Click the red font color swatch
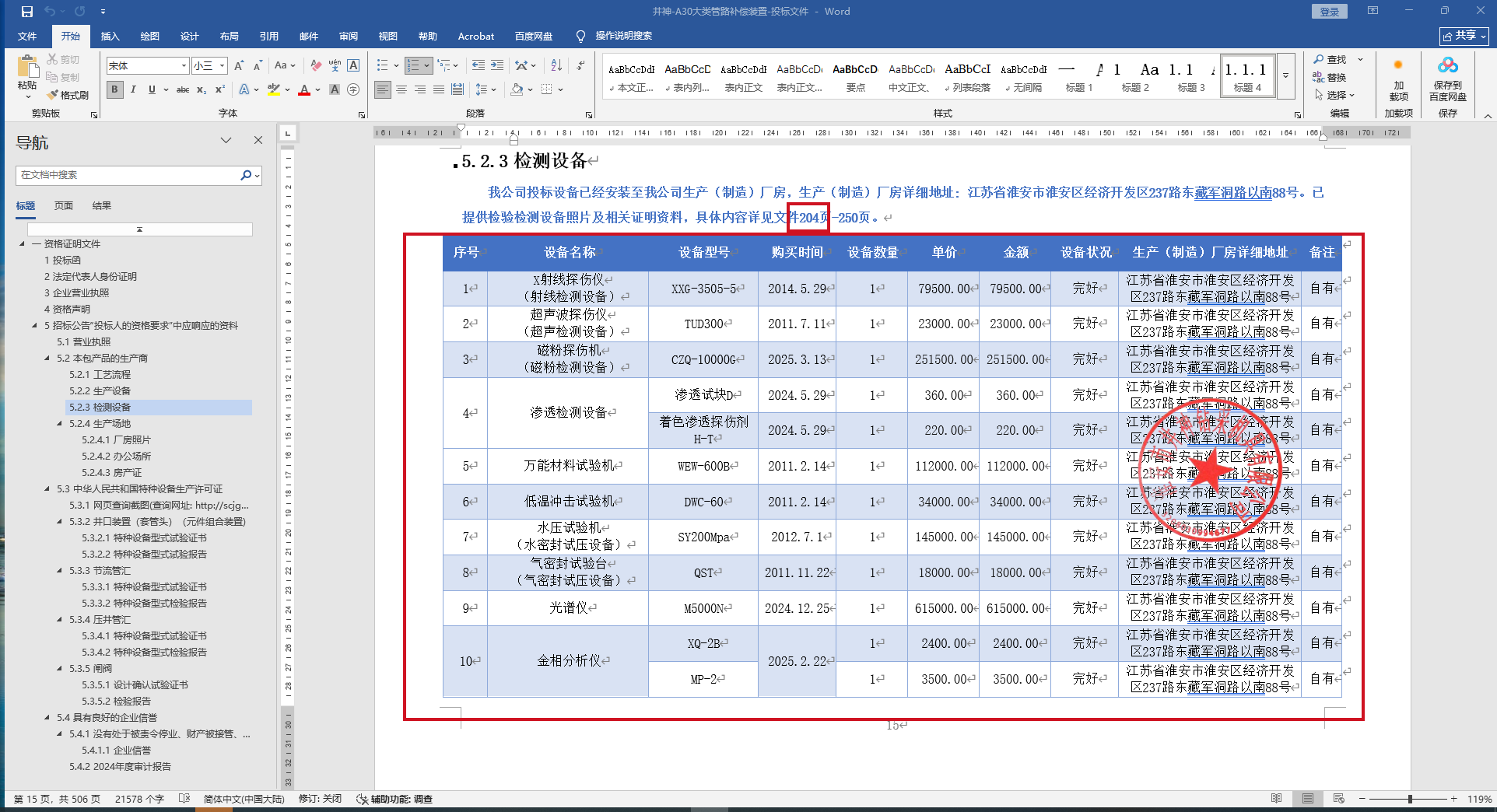Image resolution: width=1497 pixels, height=812 pixels. click(304, 90)
